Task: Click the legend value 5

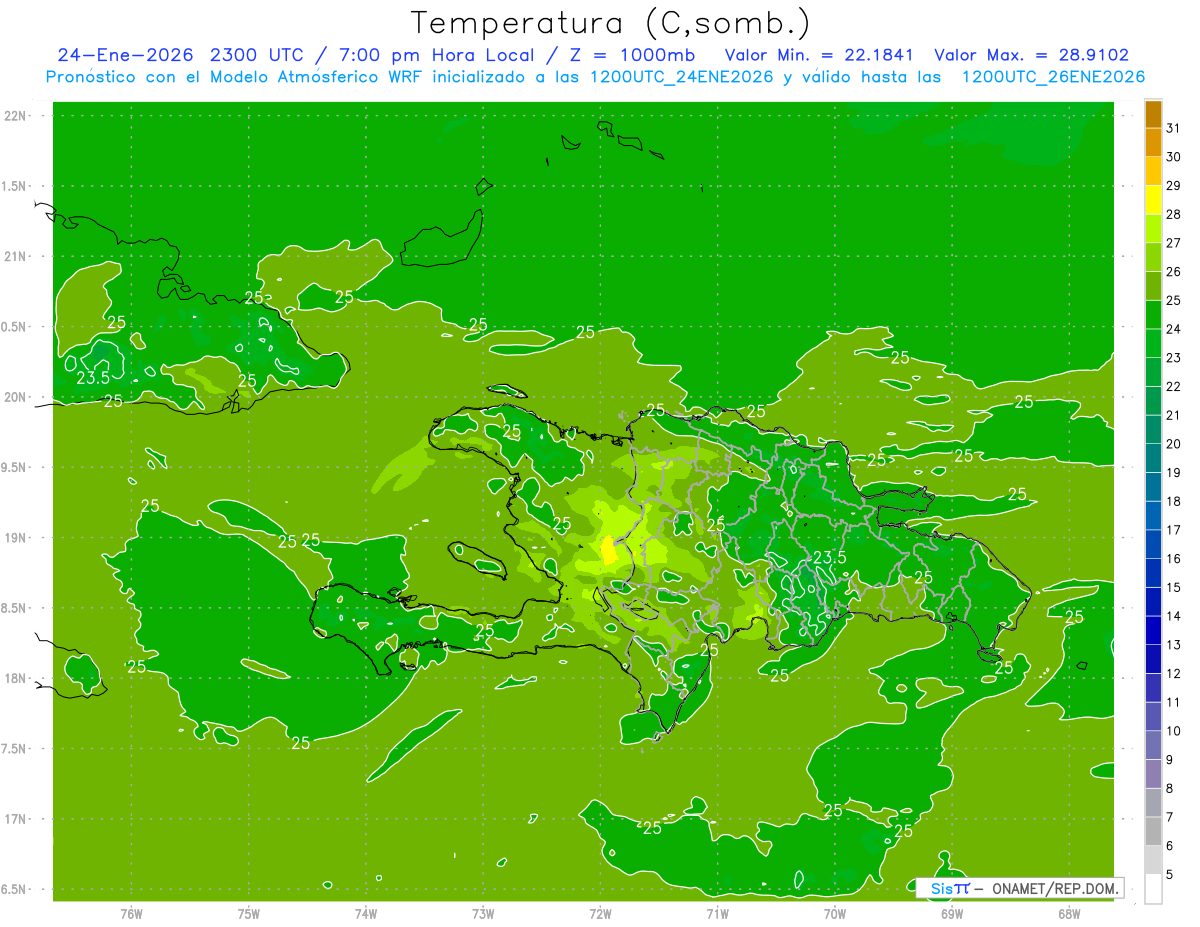Action: (1172, 873)
